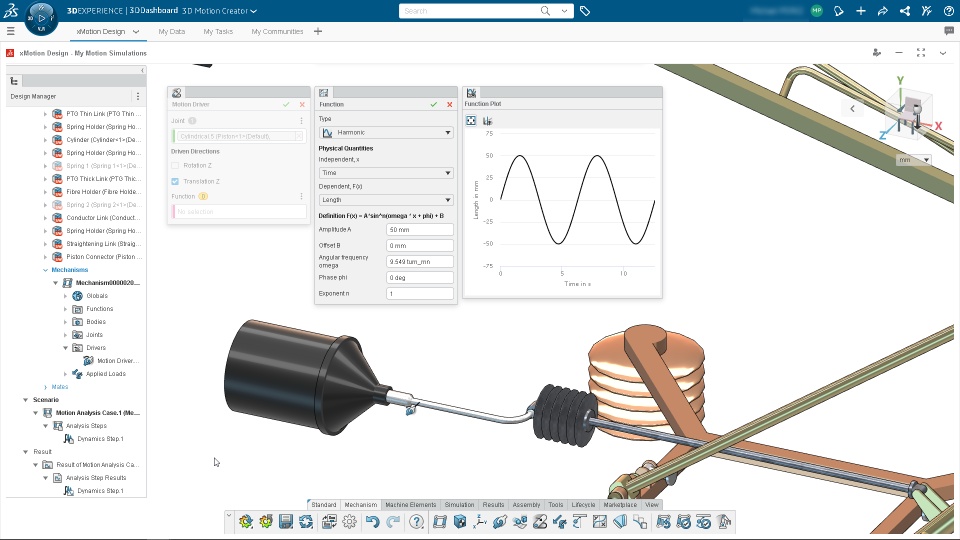Open the My Communities tab

(277, 31)
